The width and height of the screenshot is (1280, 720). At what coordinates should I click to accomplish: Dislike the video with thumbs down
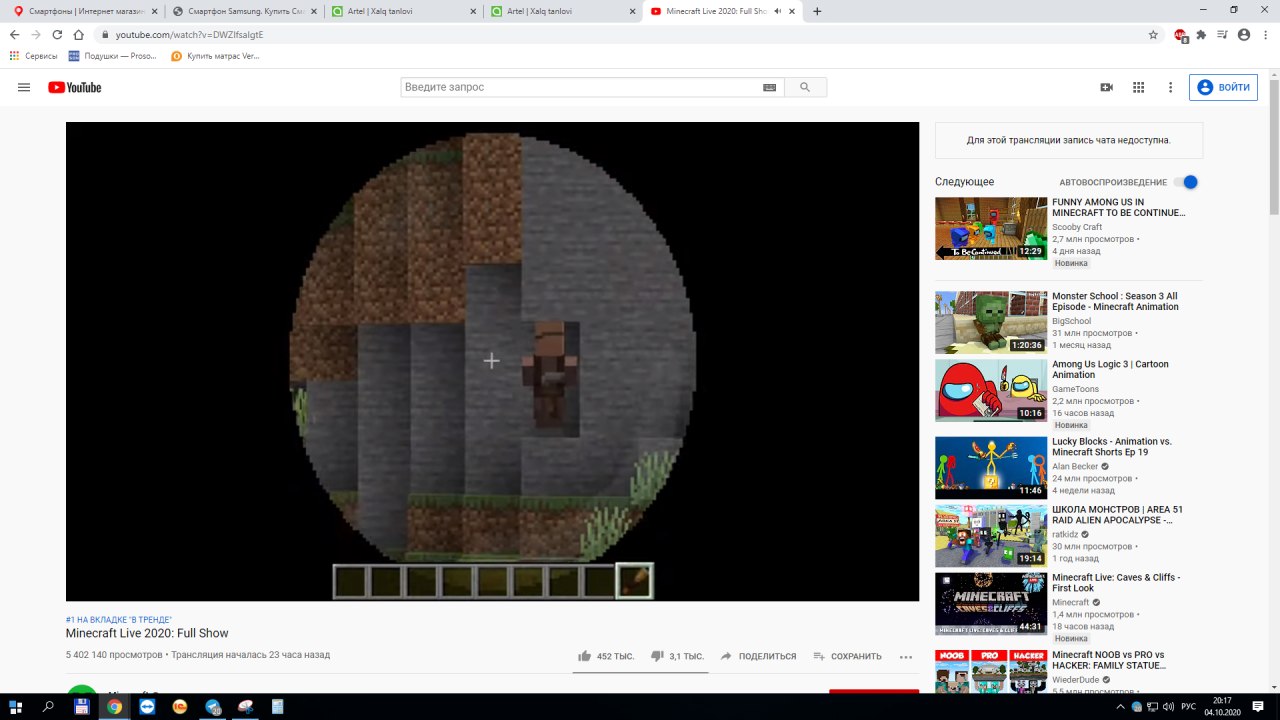click(x=677, y=656)
